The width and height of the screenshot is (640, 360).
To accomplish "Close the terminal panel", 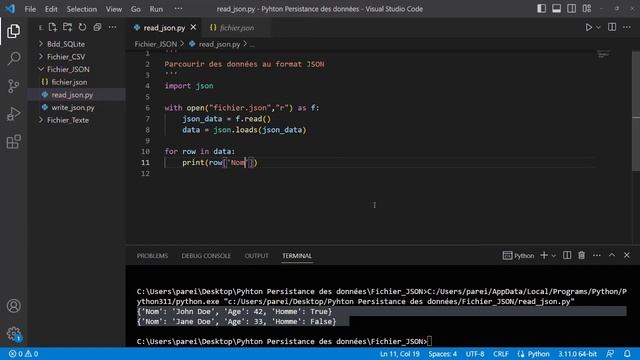I will pos(627,255).
